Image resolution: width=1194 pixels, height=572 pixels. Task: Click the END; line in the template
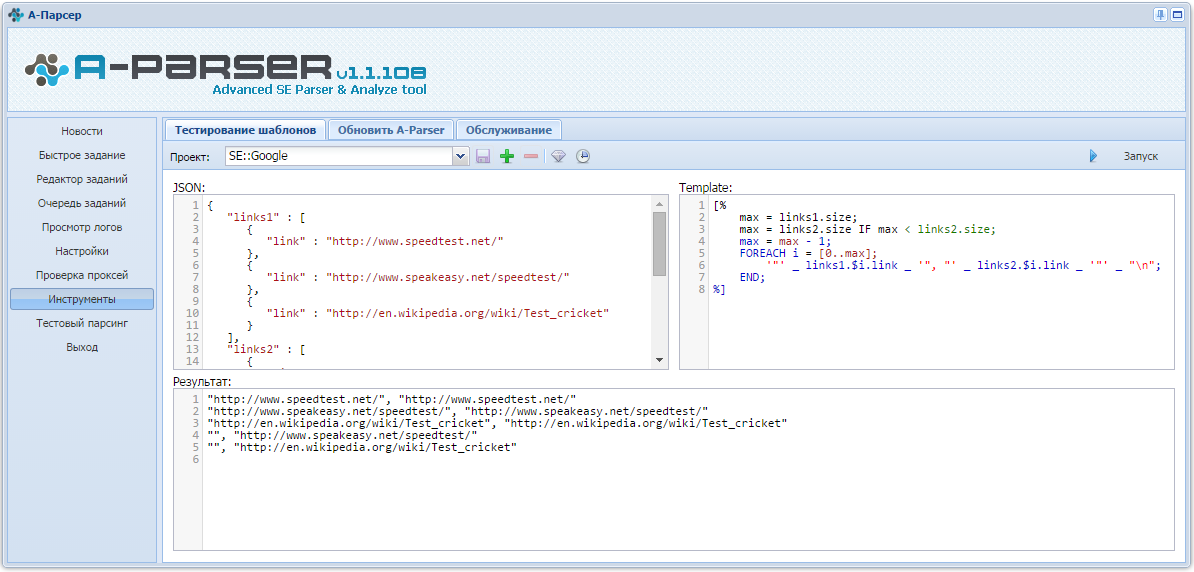[752, 277]
